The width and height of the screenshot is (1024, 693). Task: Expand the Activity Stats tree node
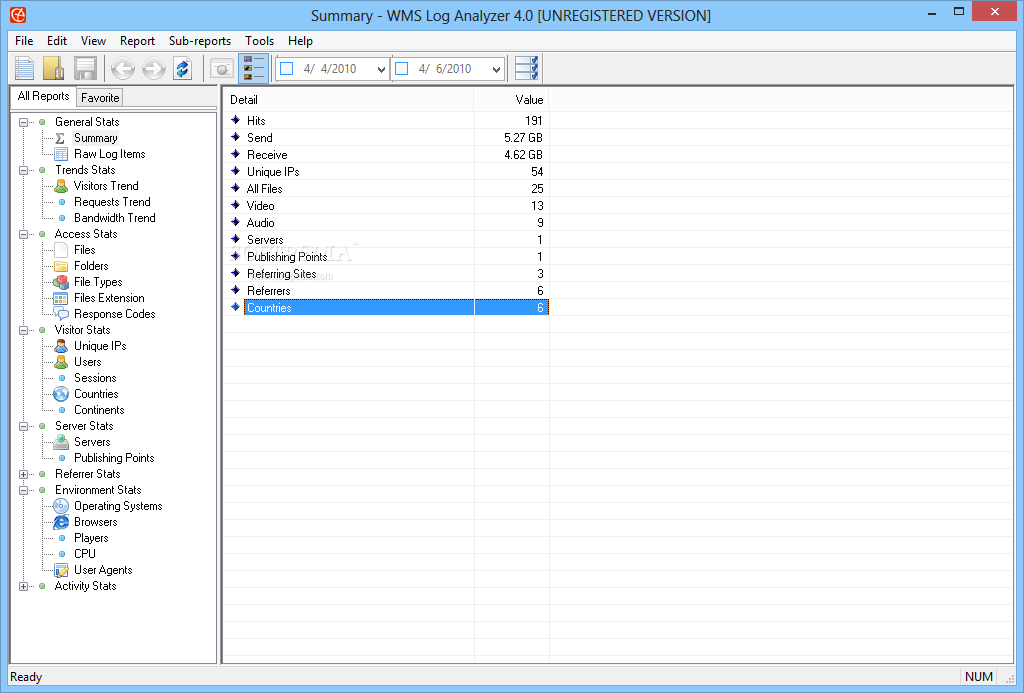pos(24,587)
